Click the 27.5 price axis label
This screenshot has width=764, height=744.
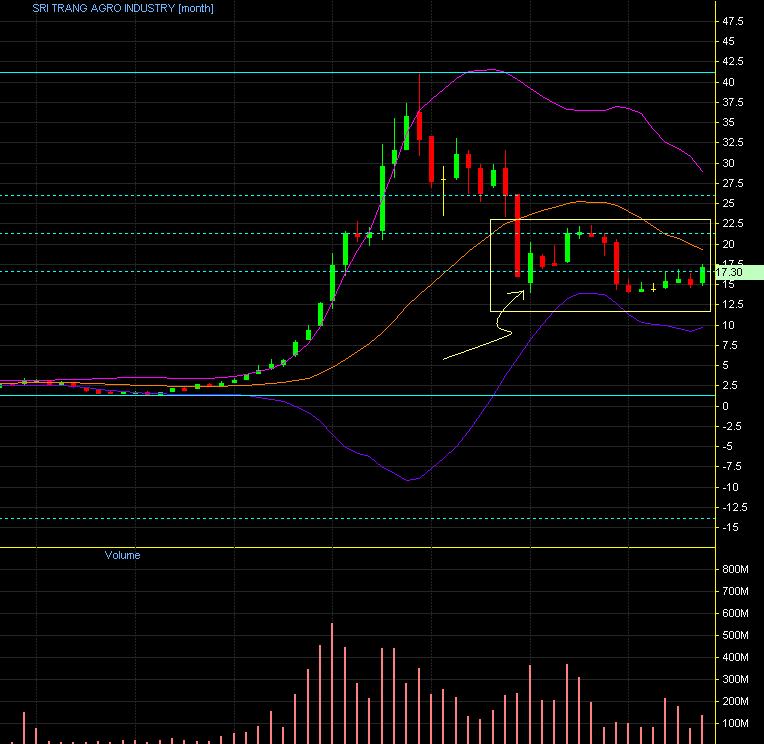[733, 183]
